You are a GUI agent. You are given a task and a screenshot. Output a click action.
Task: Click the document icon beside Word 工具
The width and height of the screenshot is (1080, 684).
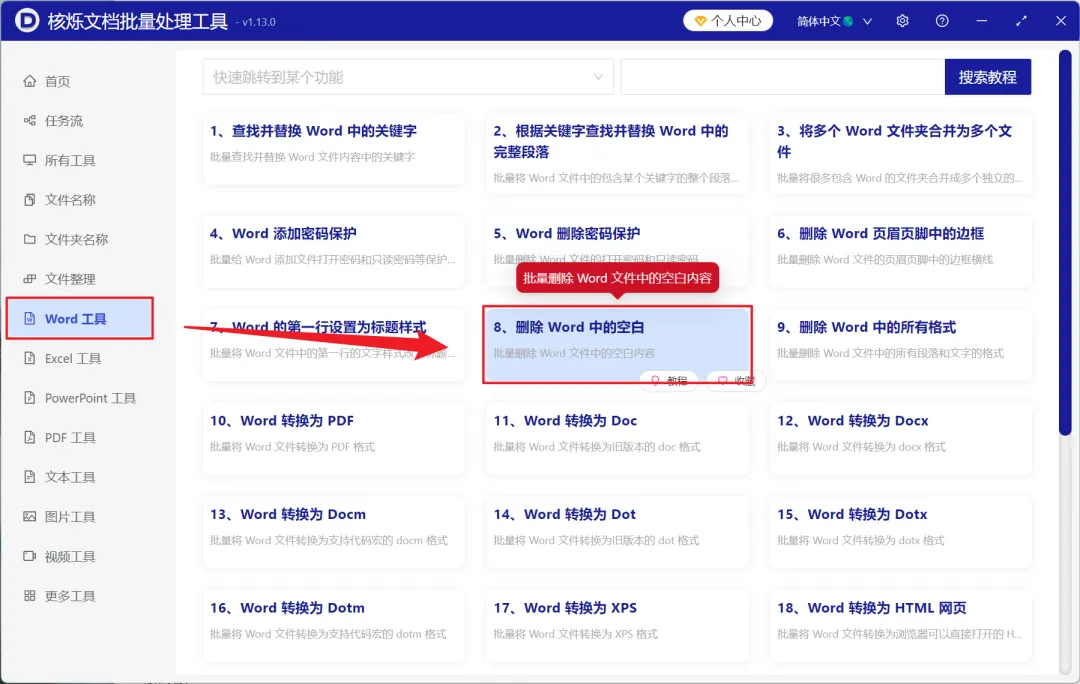[30, 319]
